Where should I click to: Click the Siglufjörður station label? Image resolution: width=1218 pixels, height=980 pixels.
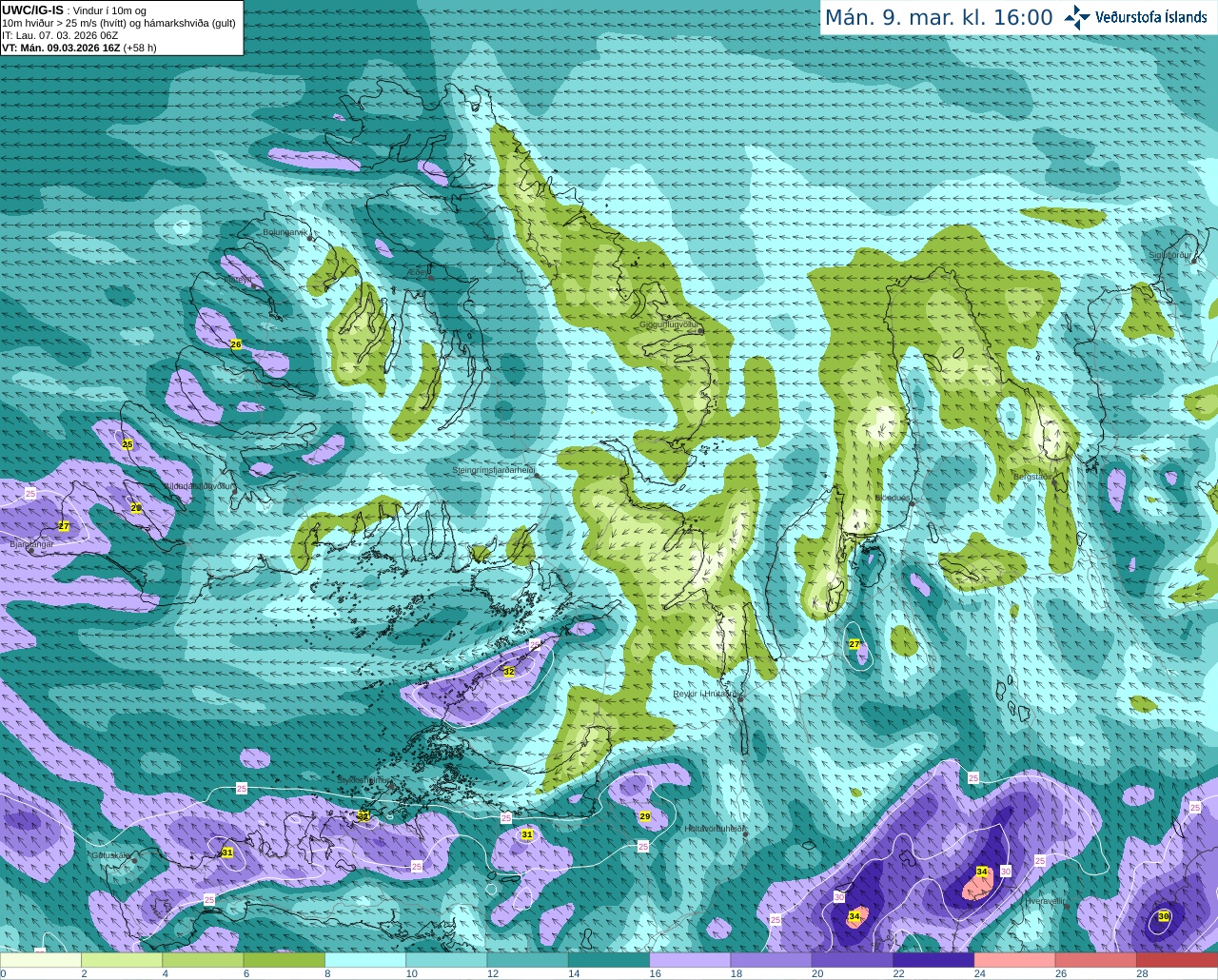(1170, 255)
